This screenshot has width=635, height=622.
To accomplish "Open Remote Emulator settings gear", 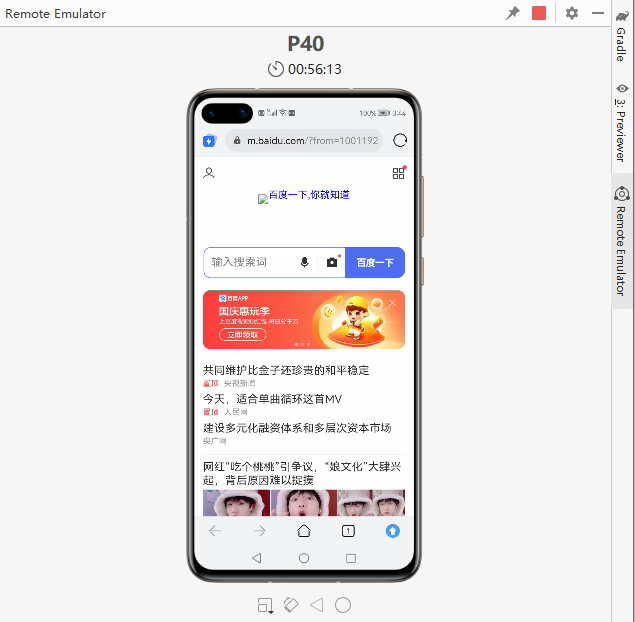I will tap(571, 13).
